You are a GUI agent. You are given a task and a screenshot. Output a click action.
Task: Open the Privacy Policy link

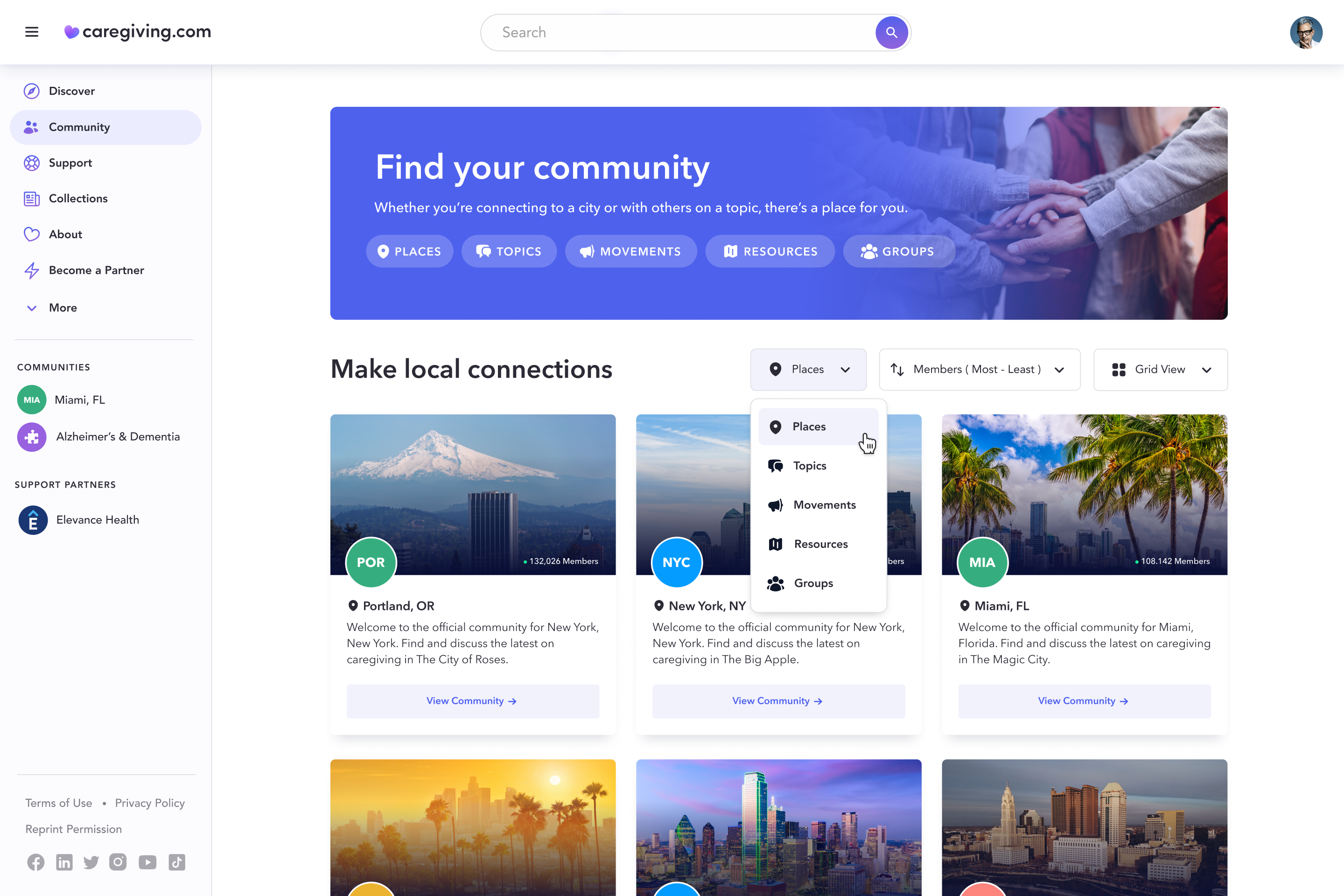coord(150,804)
